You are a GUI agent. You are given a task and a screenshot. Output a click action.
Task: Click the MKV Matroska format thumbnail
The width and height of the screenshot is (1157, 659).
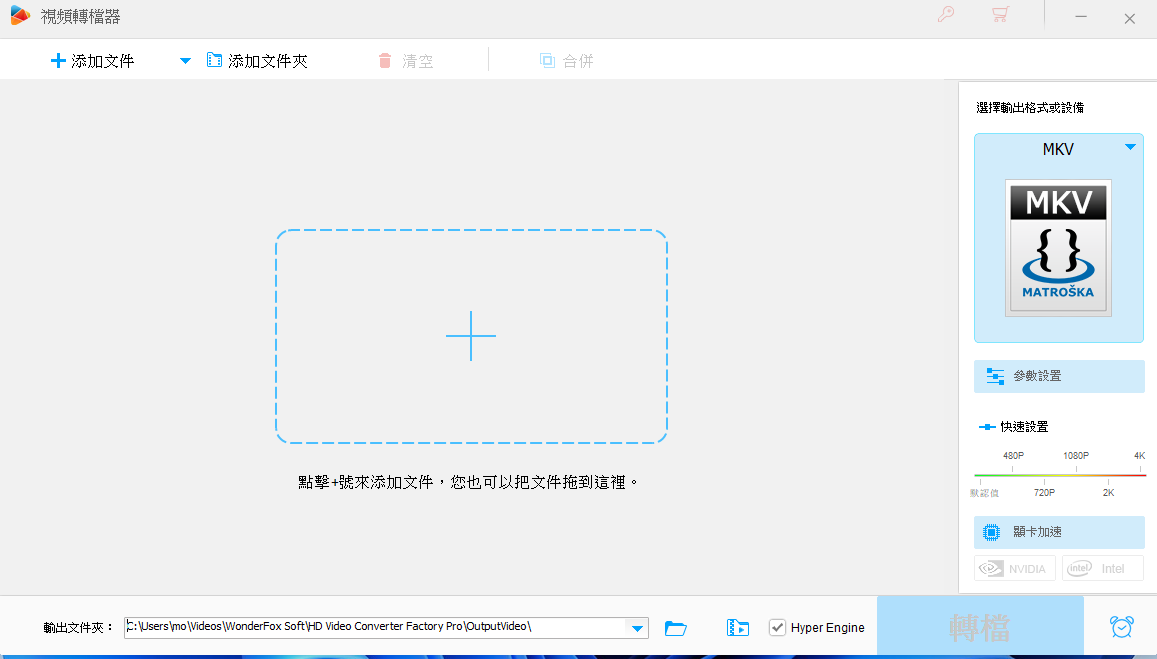1058,248
